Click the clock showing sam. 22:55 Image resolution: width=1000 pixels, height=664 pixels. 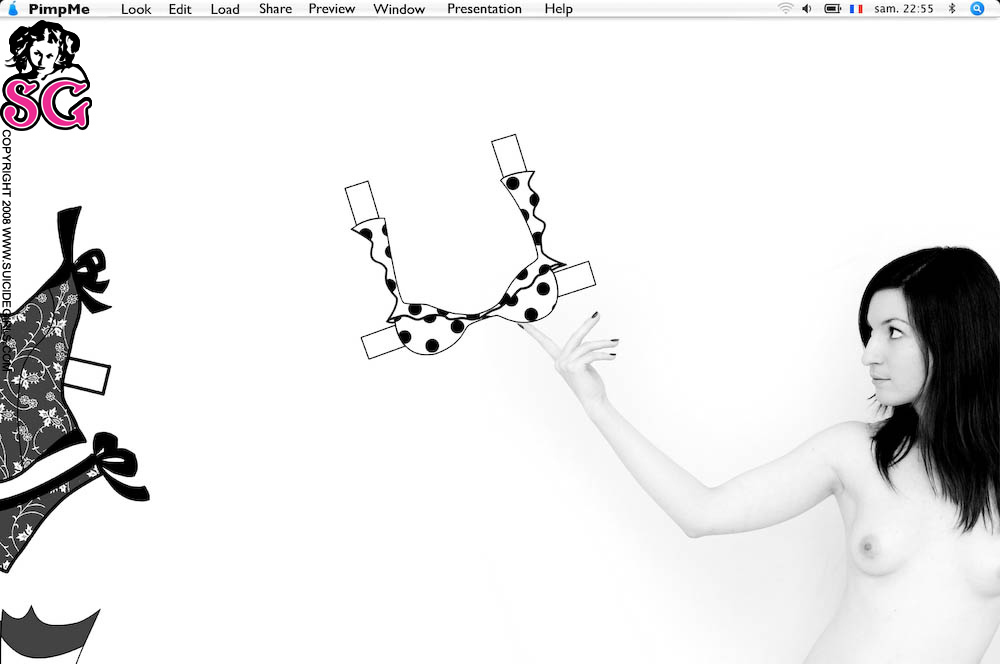coord(904,9)
